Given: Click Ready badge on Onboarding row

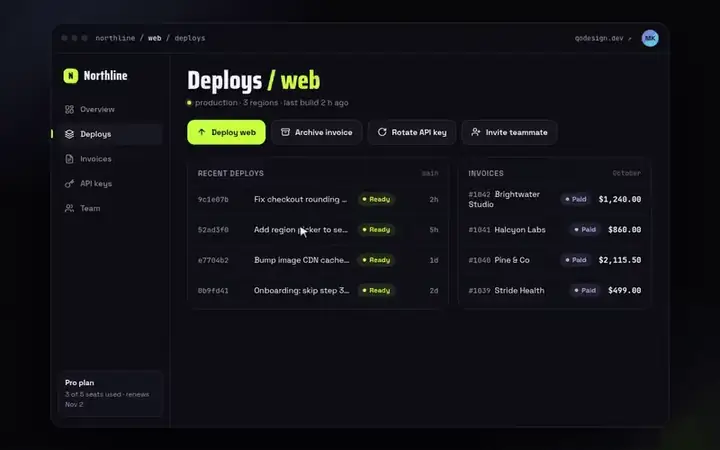Looking at the screenshot, I should (377, 290).
